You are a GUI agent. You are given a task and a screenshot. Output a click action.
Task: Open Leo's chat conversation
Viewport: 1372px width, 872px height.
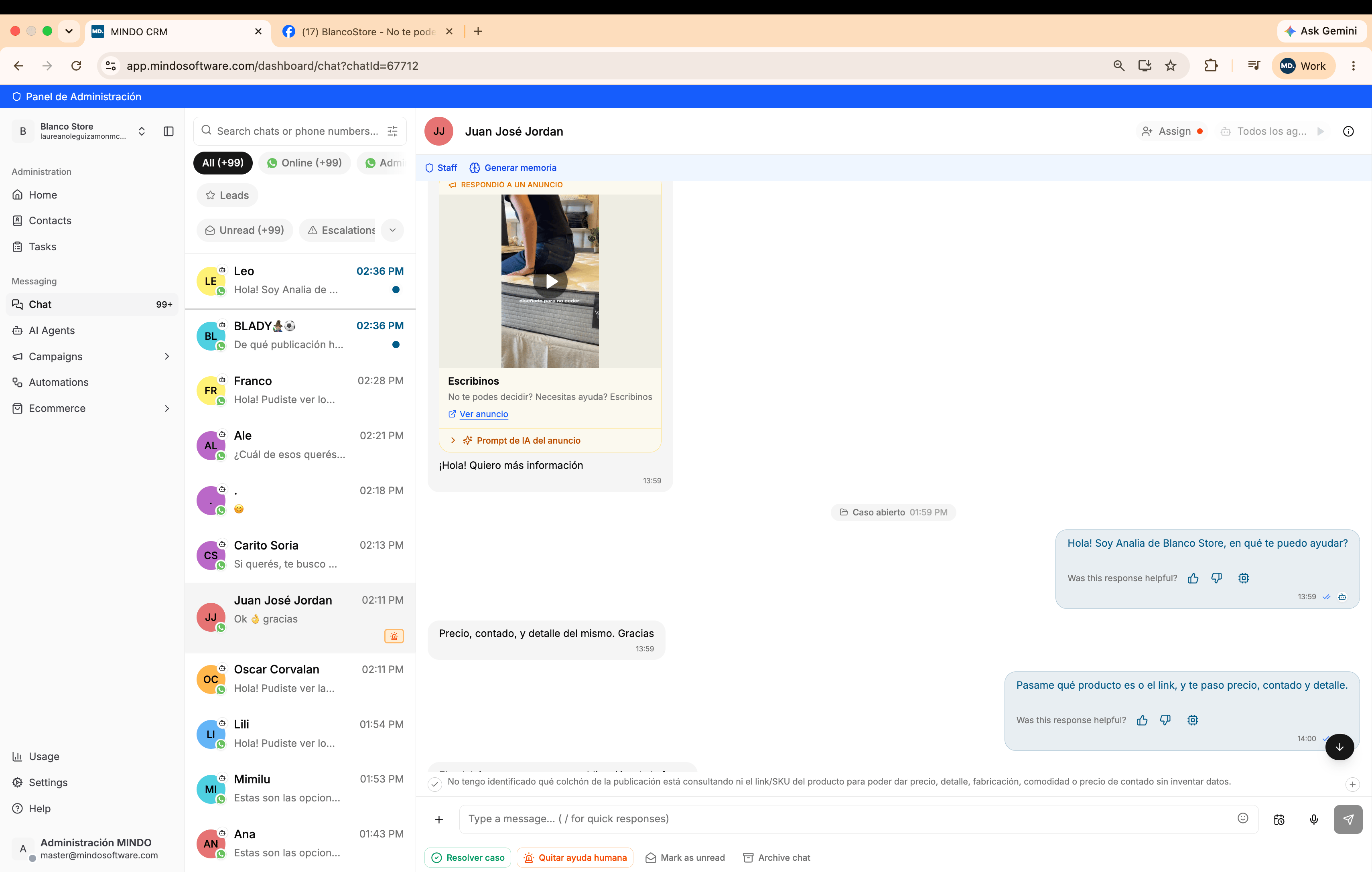click(x=300, y=281)
